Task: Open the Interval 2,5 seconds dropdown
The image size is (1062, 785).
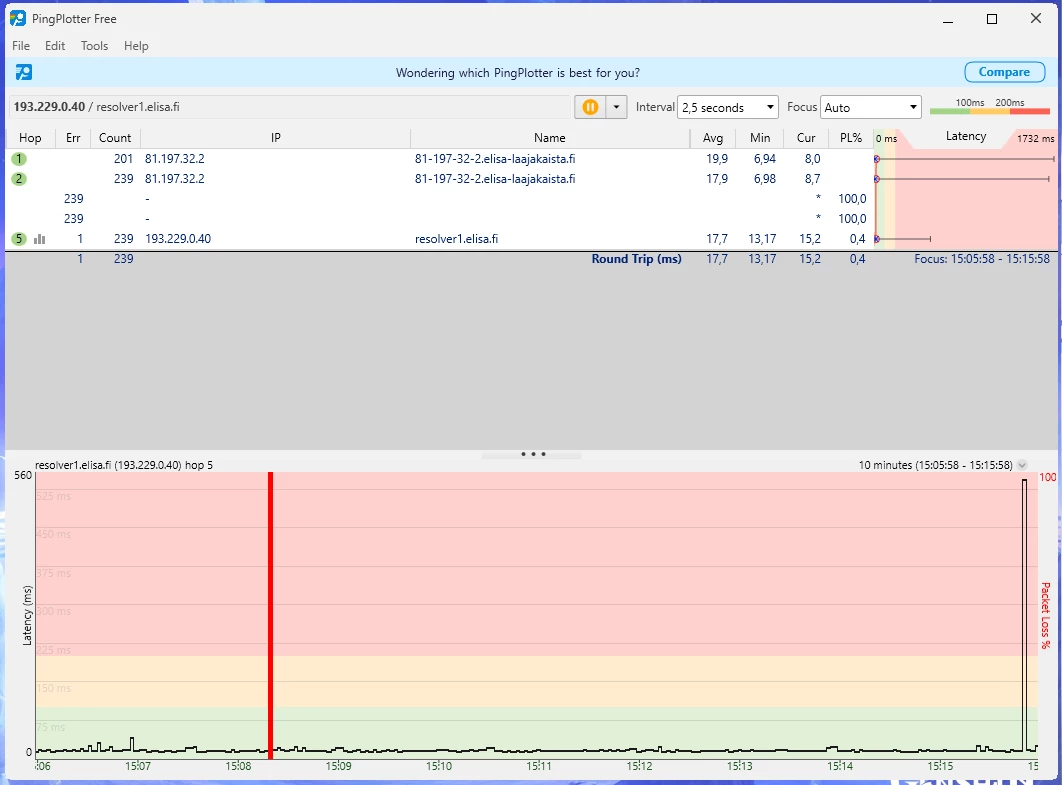Action: click(727, 107)
